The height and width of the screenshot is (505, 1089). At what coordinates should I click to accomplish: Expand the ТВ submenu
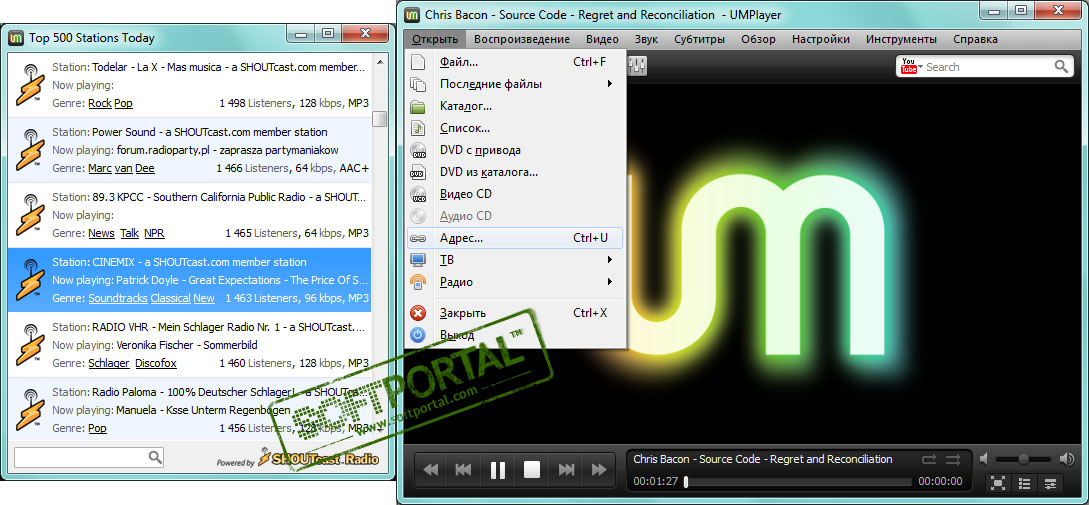(515, 260)
